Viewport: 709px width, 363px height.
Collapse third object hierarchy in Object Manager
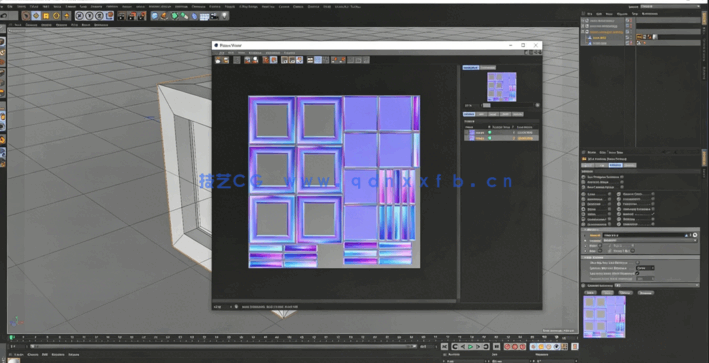click(582, 32)
